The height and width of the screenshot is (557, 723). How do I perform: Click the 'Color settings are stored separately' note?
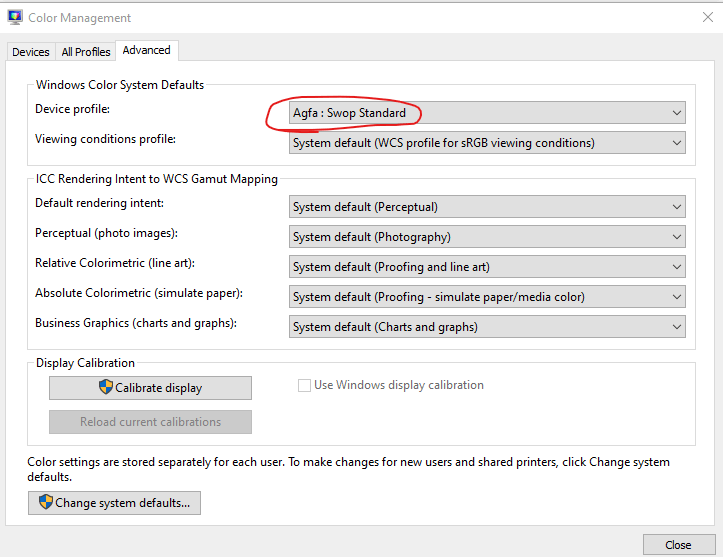[x=348, y=469]
